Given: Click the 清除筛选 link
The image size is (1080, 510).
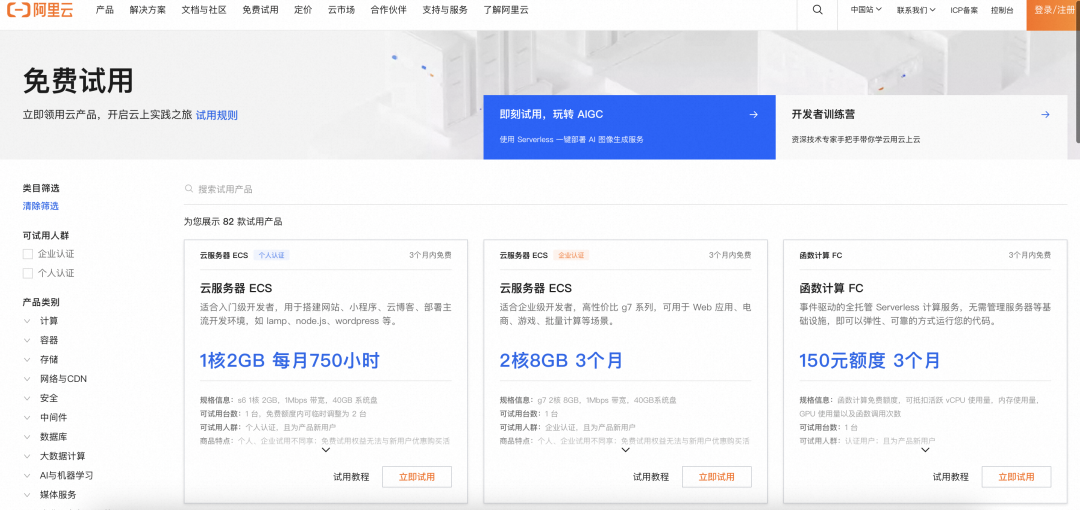Looking at the screenshot, I should [x=41, y=206].
